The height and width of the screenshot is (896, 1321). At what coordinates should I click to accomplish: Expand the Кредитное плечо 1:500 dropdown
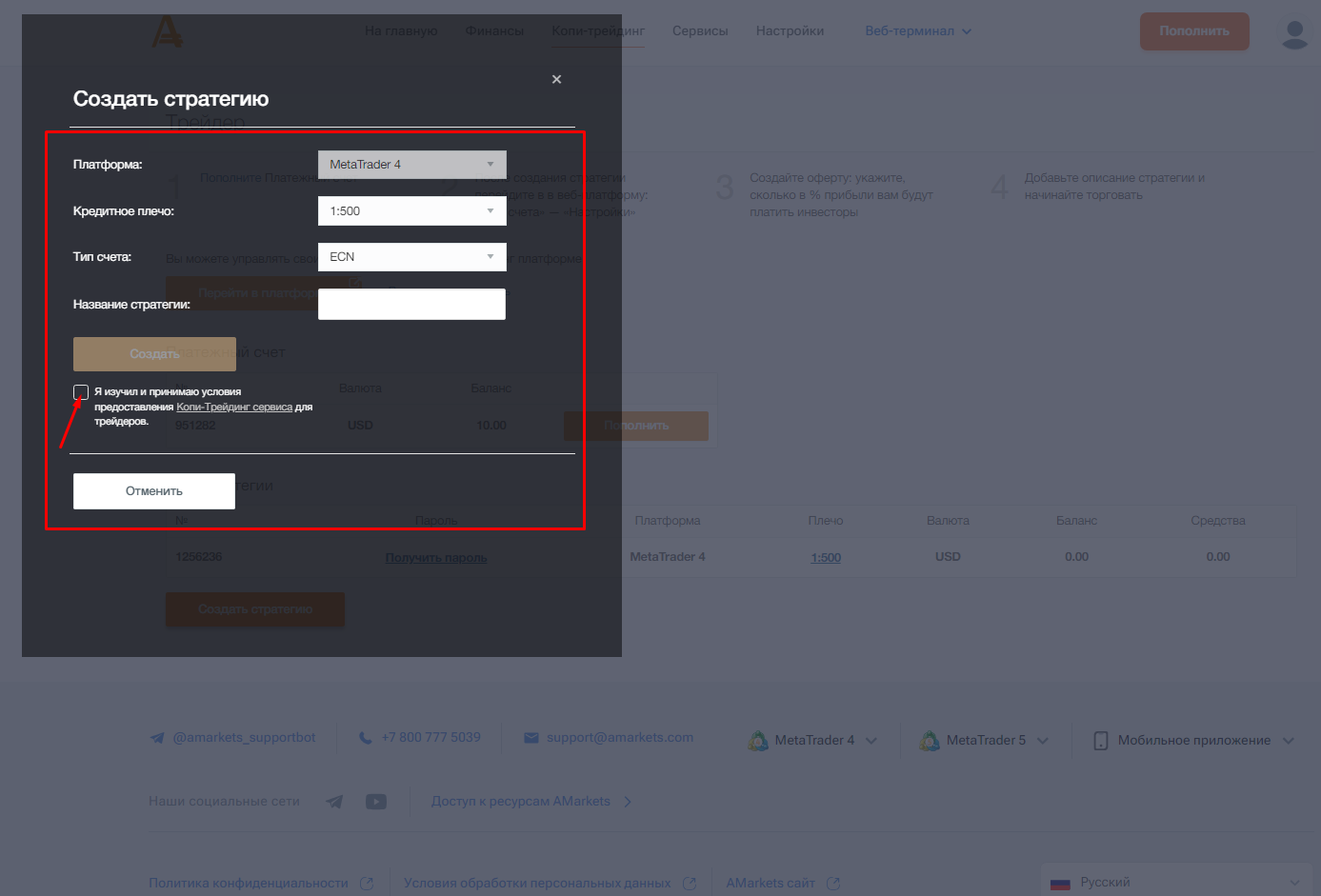[411, 211]
